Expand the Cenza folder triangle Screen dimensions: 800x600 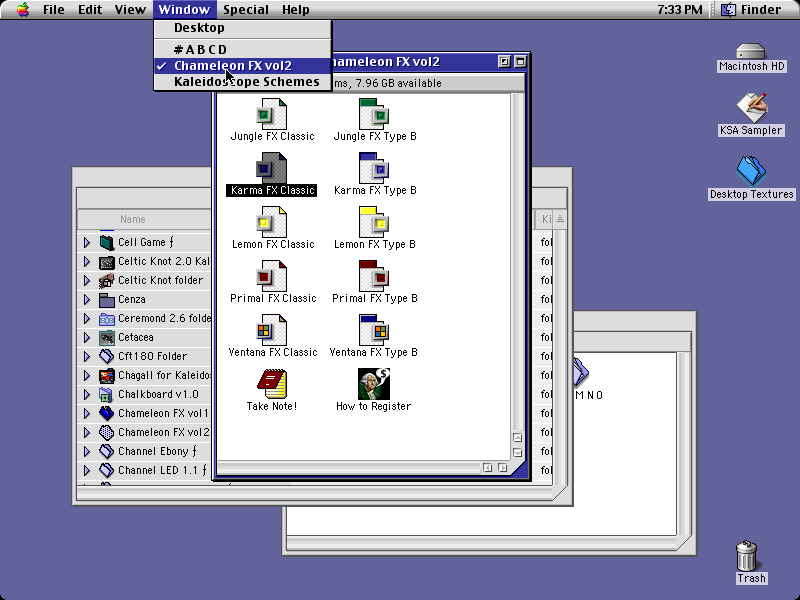(x=87, y=299)
